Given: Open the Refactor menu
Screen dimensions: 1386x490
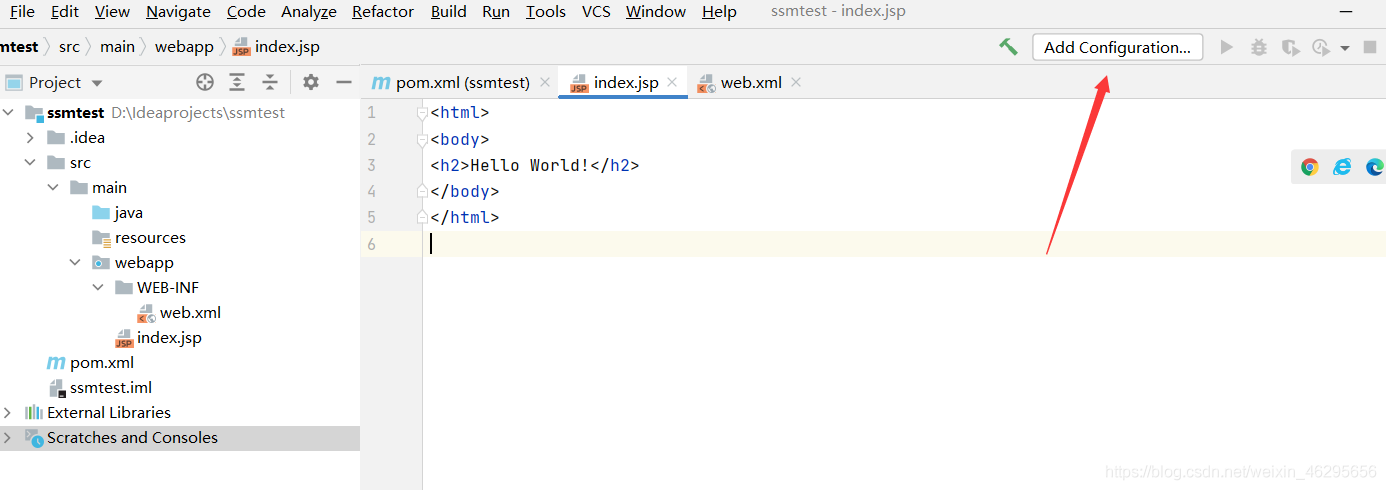Looking at the screenshot, I should click(x=382, y=12).
